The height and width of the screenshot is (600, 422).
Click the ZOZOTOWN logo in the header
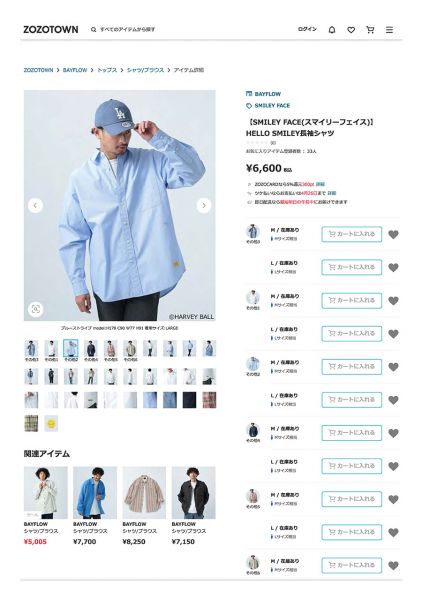click(x=51, y=29)
